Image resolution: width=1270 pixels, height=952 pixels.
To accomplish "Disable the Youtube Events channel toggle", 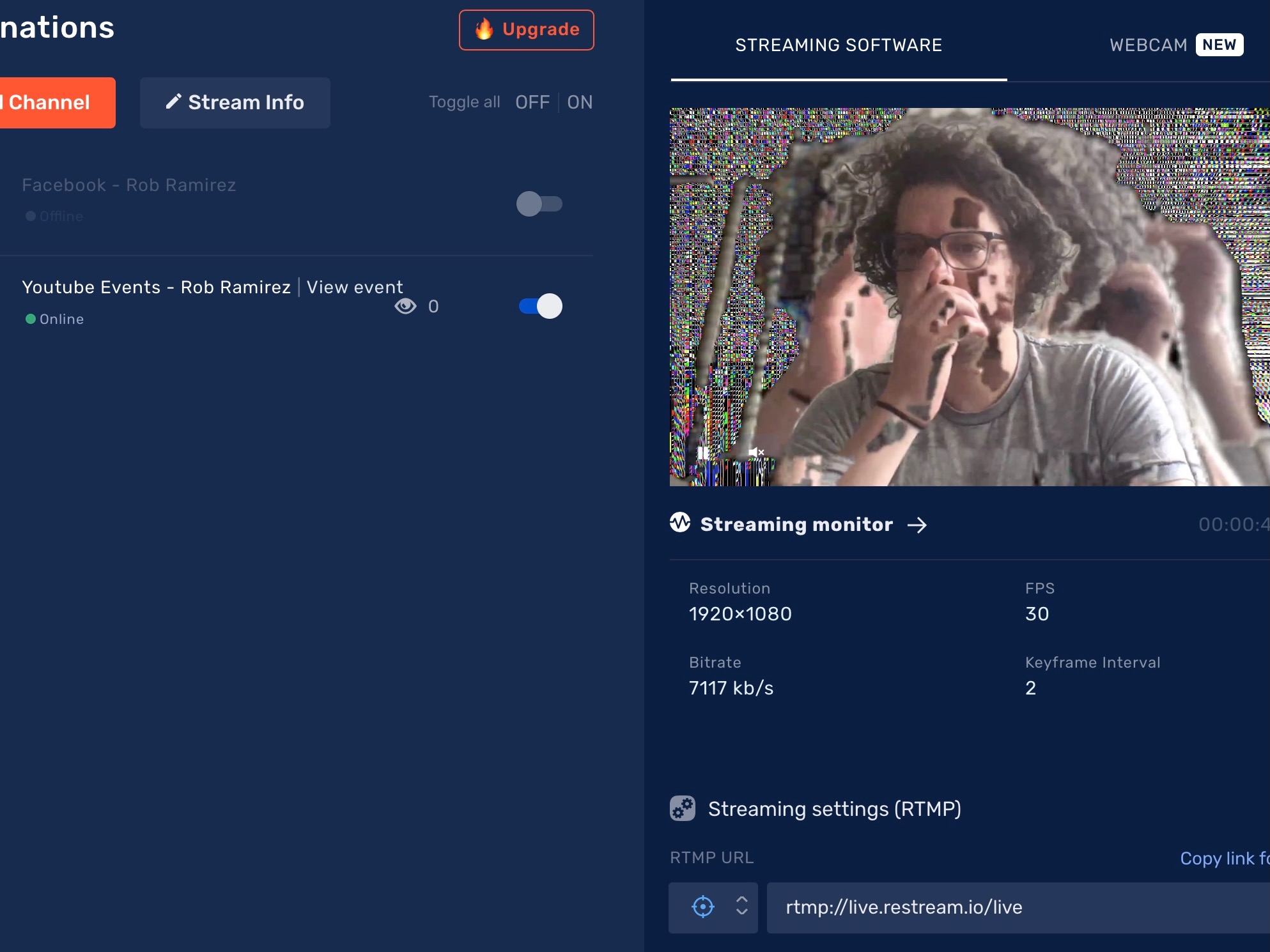I will [540, 306].
